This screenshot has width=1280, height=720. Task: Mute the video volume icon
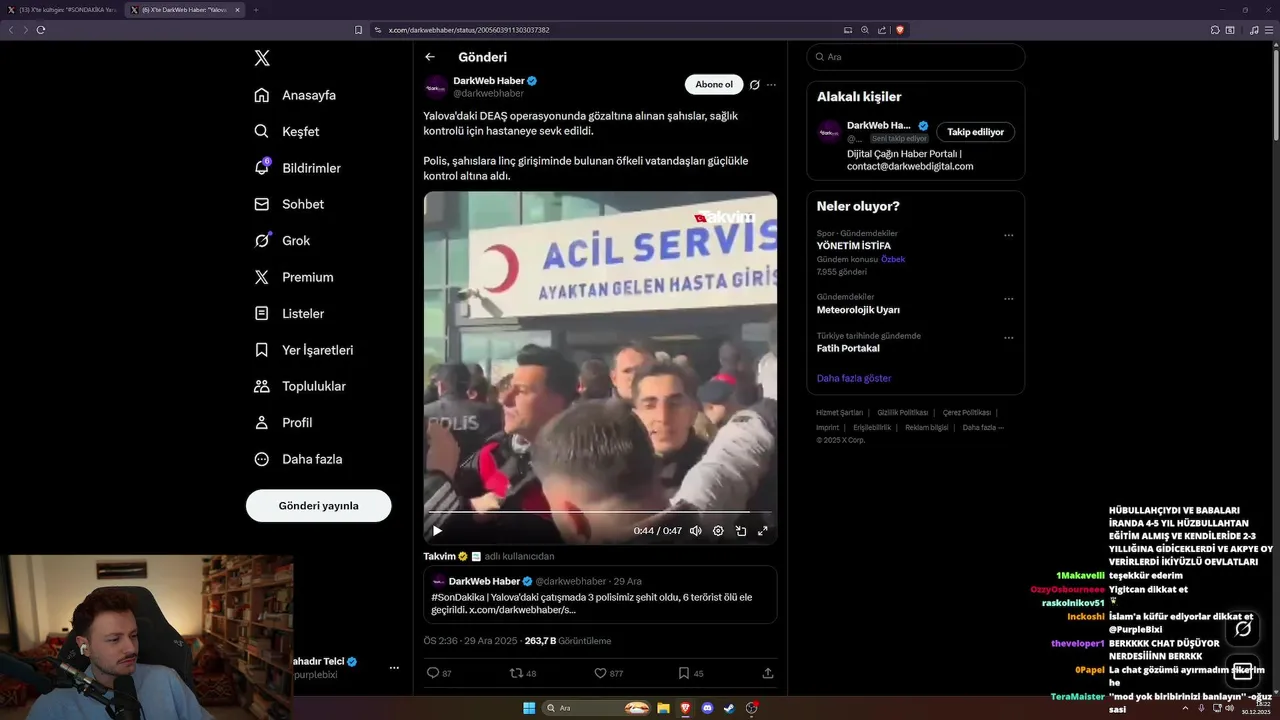pos(695,531)
